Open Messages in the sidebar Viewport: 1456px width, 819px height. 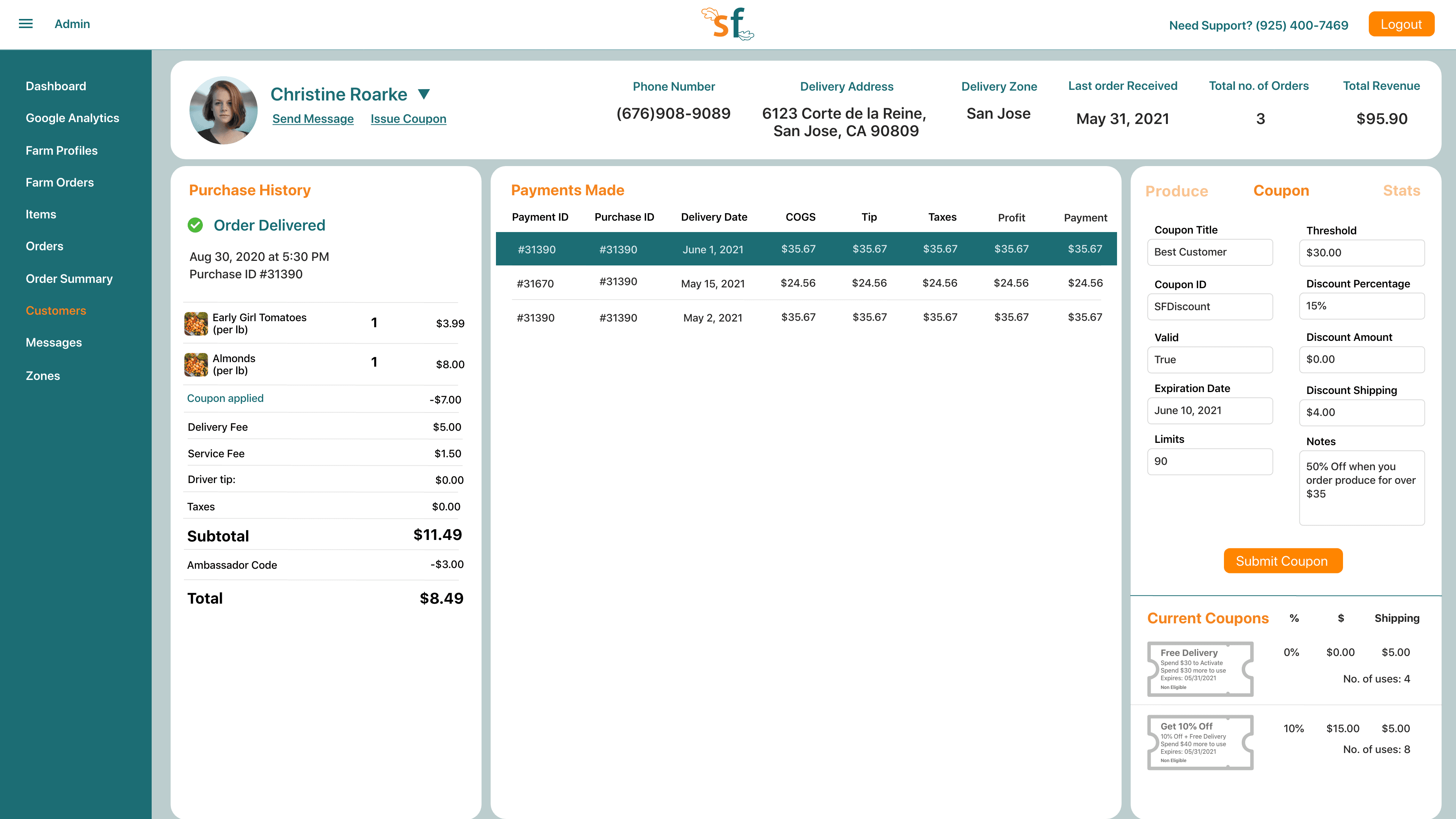pyautogui.click(x=54, y=342)
